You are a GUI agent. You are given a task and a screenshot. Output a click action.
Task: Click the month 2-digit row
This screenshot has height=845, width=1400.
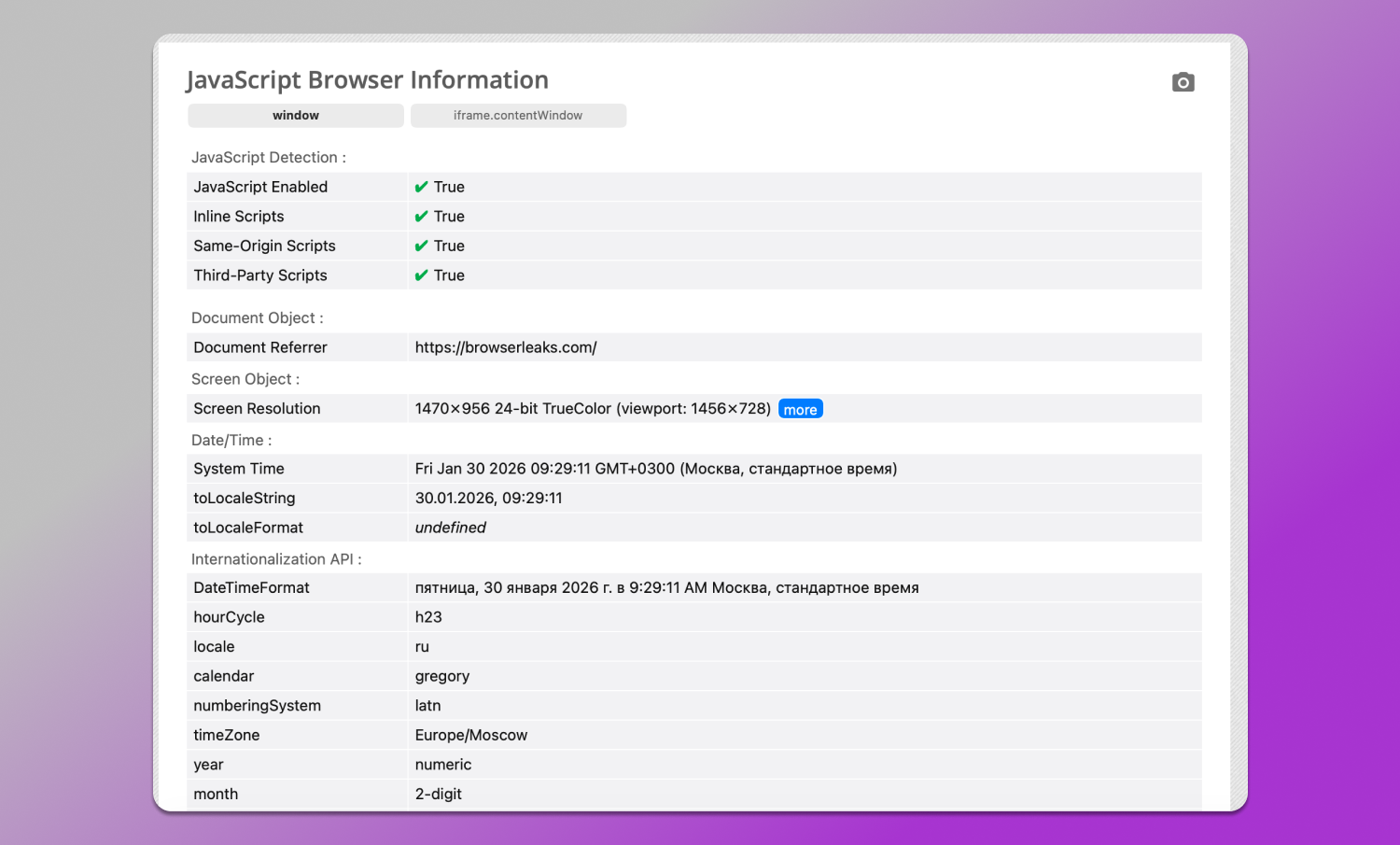[x=439, y=794]
